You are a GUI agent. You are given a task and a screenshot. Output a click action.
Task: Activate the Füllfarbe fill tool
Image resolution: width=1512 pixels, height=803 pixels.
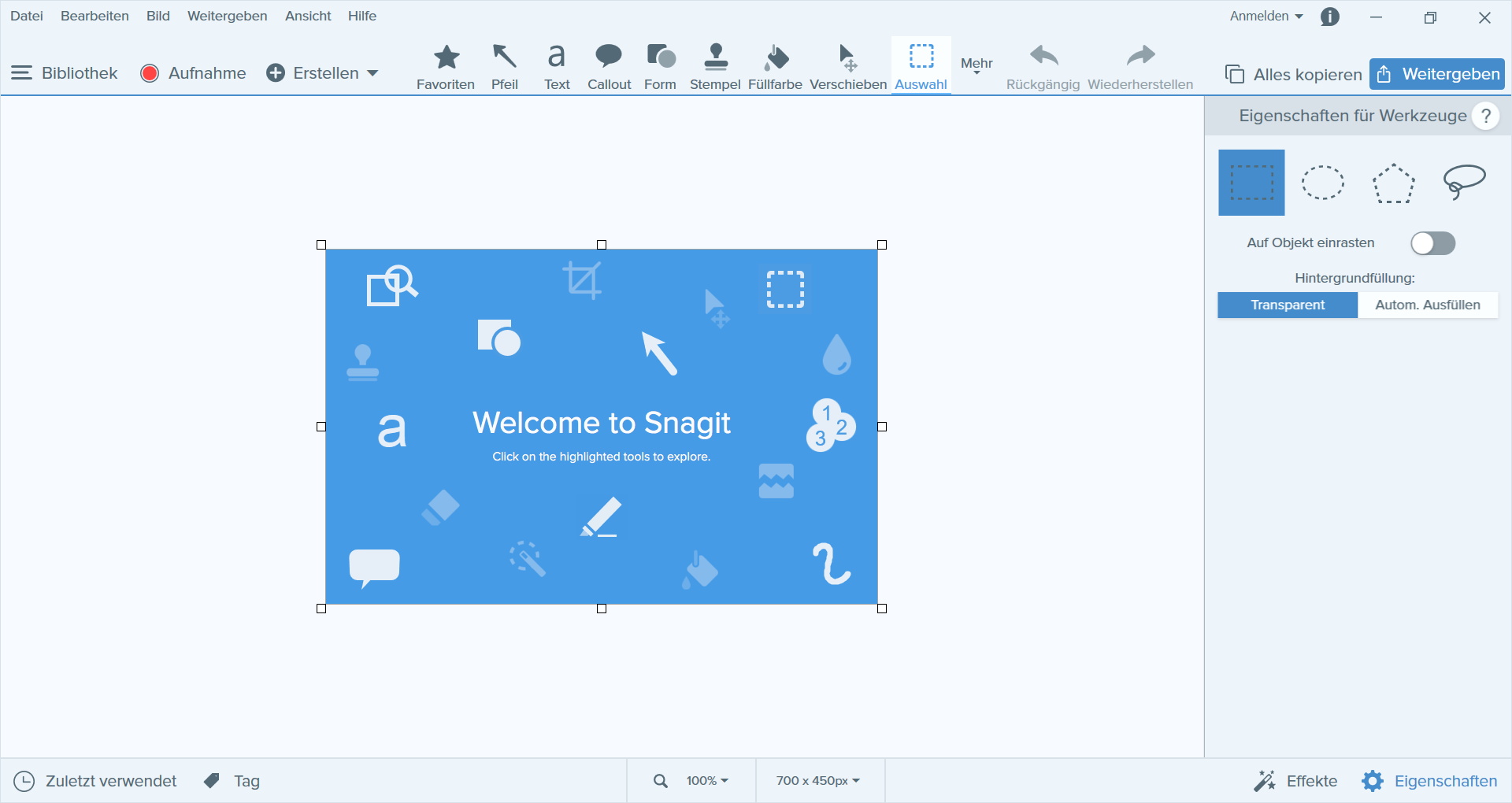pos(775,66)
